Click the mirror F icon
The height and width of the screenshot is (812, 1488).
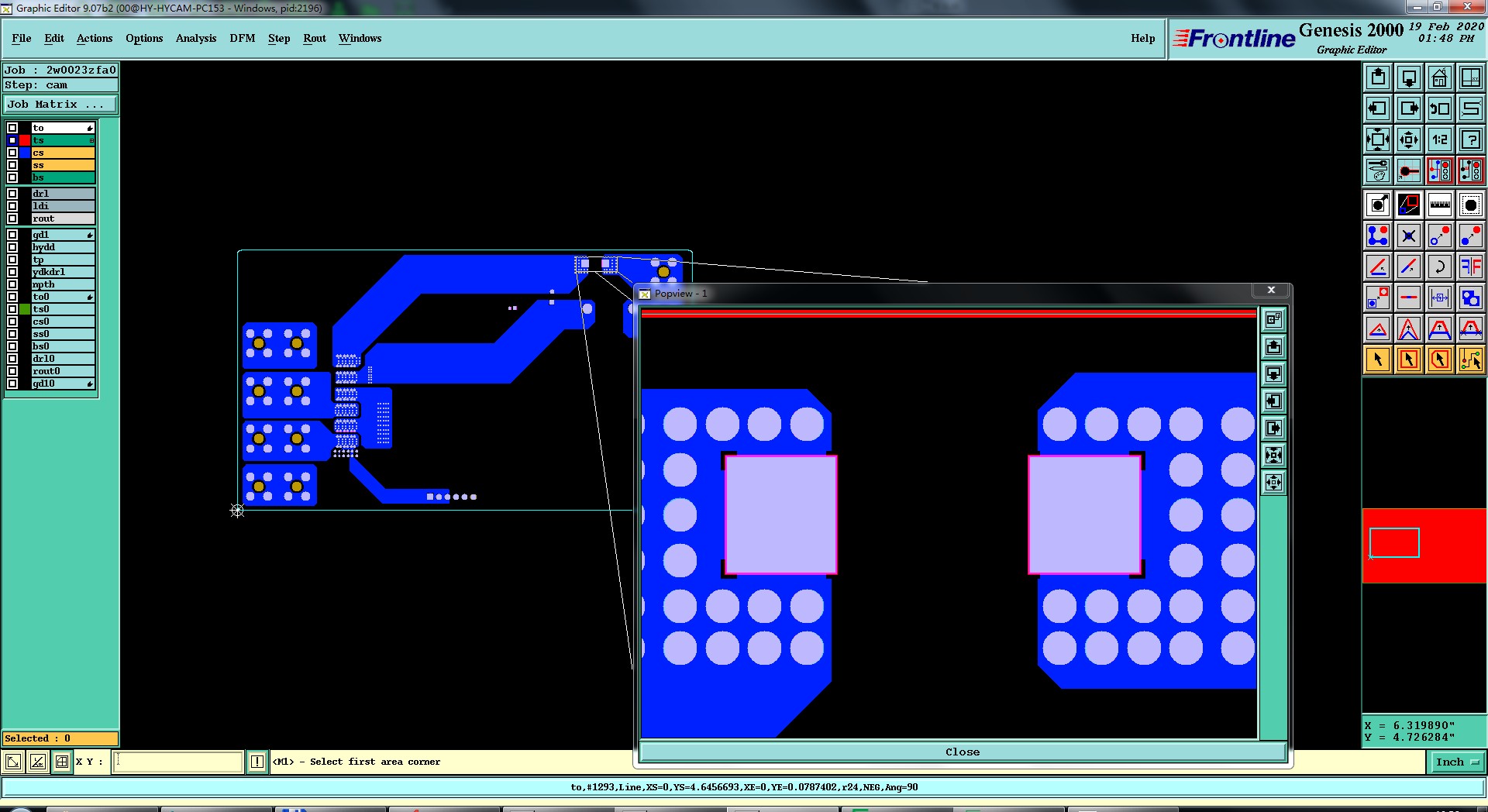point(1471,267)
